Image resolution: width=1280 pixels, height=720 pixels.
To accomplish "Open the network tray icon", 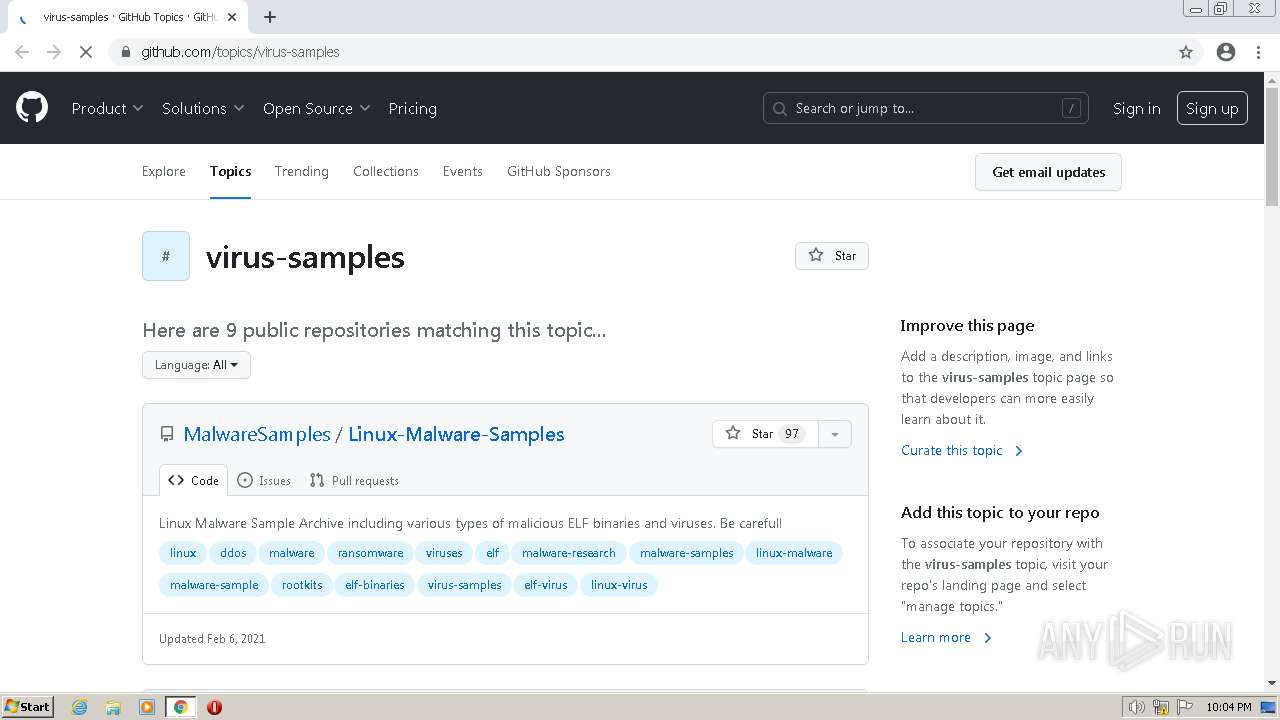I will (x=1161, y=707).
